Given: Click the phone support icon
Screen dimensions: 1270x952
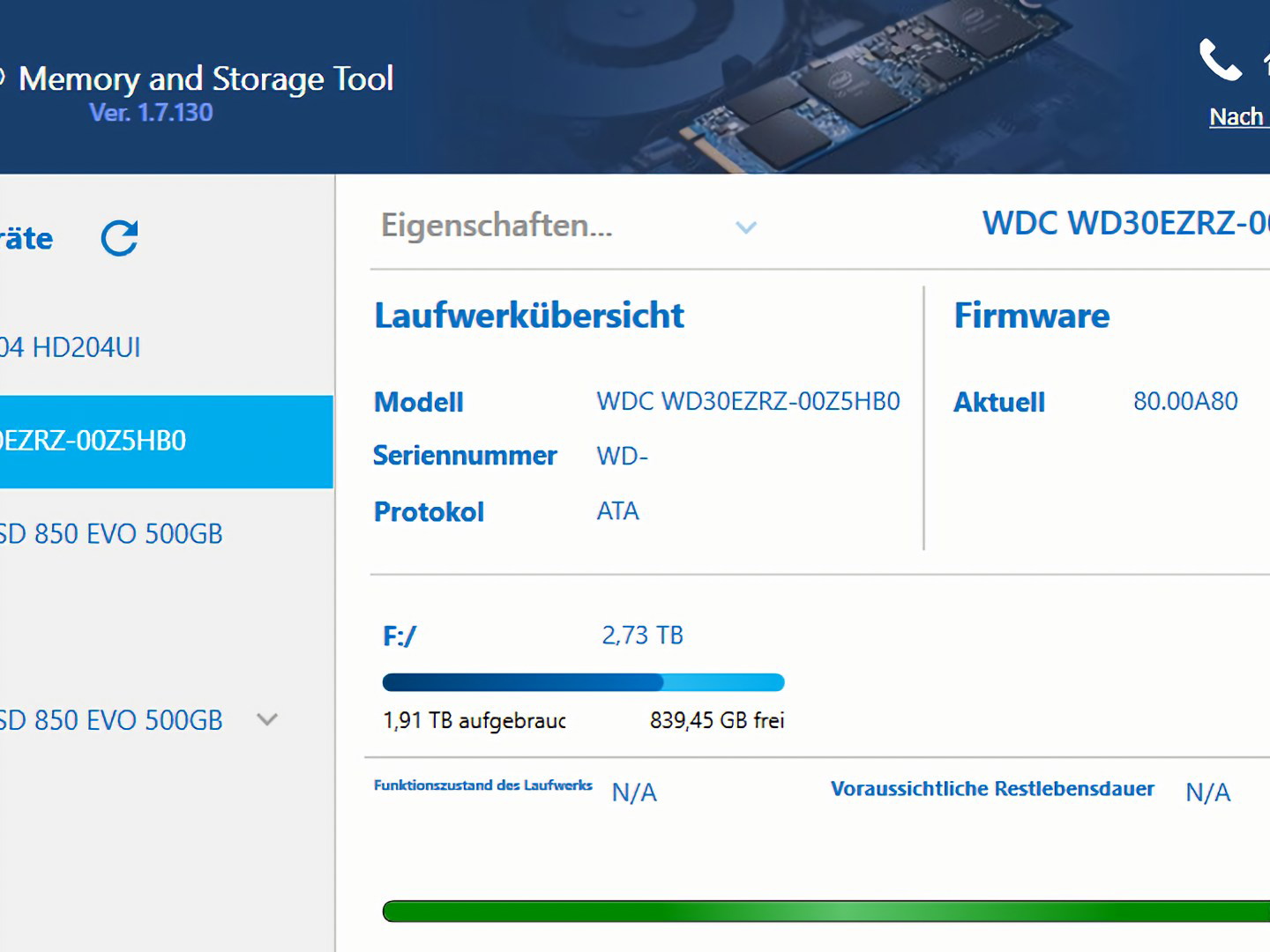Looking at the screenshot, I should [x=1221, y=60].
